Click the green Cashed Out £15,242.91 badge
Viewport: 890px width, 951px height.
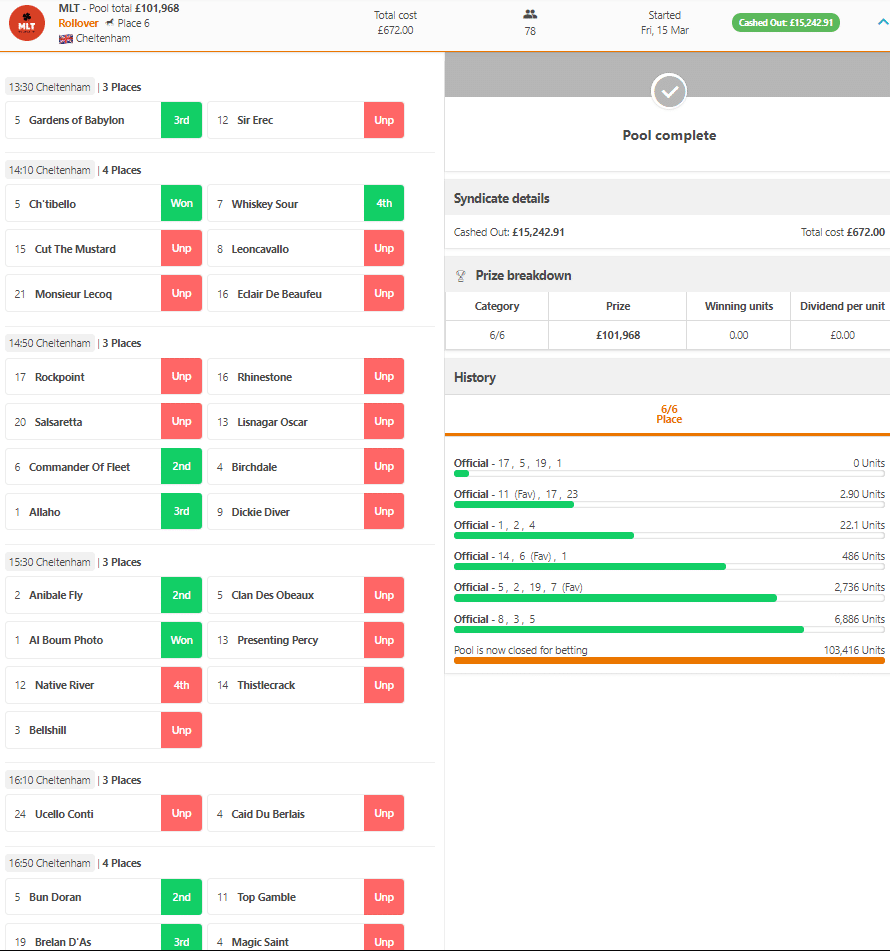785,23
